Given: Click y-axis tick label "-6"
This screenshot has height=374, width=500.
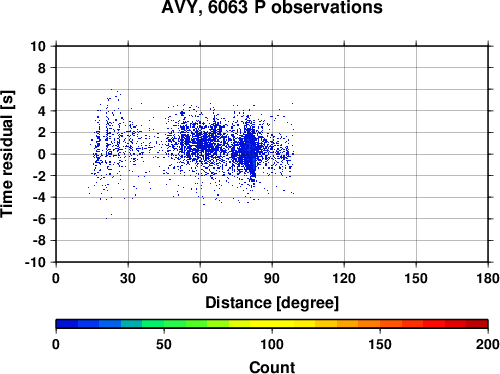Looking at the screenshot, I should [39, 219].
